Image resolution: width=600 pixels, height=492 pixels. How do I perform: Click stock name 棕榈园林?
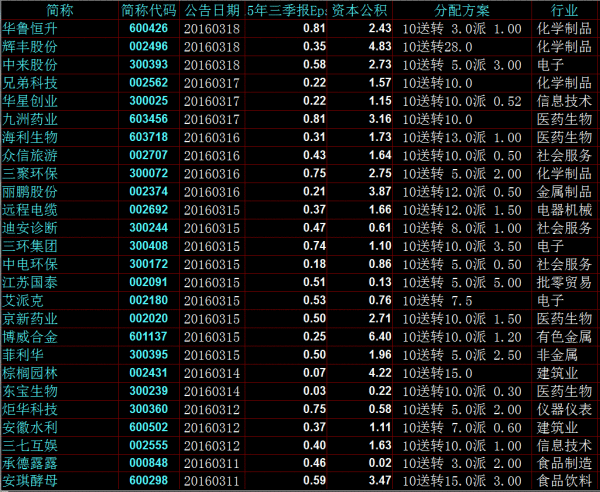(30, 373)
